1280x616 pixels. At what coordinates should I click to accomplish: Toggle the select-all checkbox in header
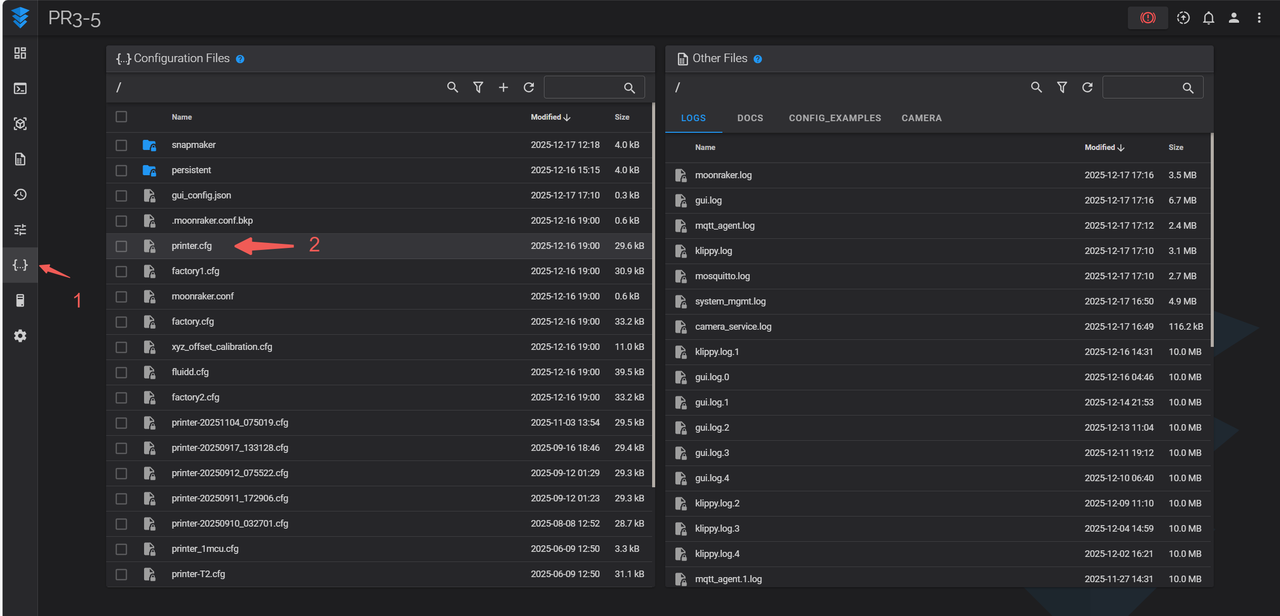click(x=121, y=117)
